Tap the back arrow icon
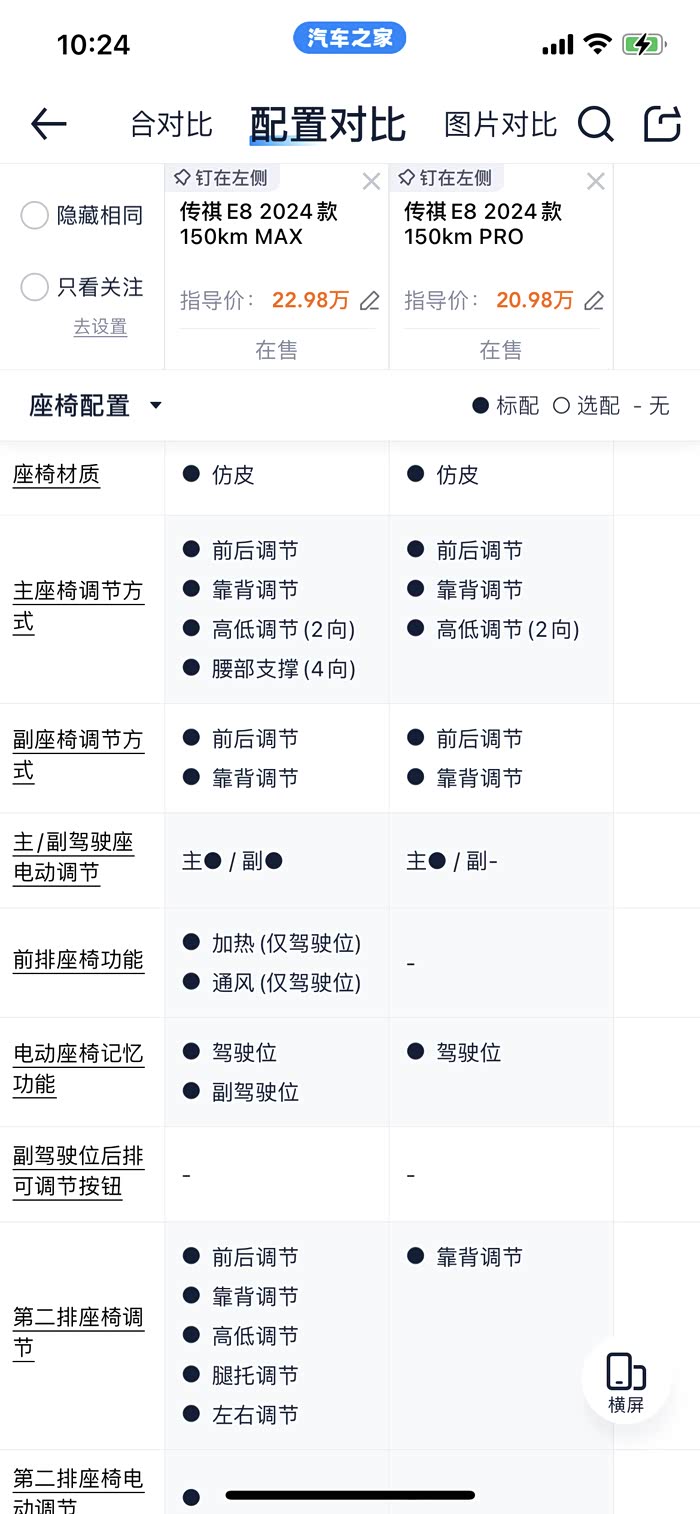 [x=48, y=124]
